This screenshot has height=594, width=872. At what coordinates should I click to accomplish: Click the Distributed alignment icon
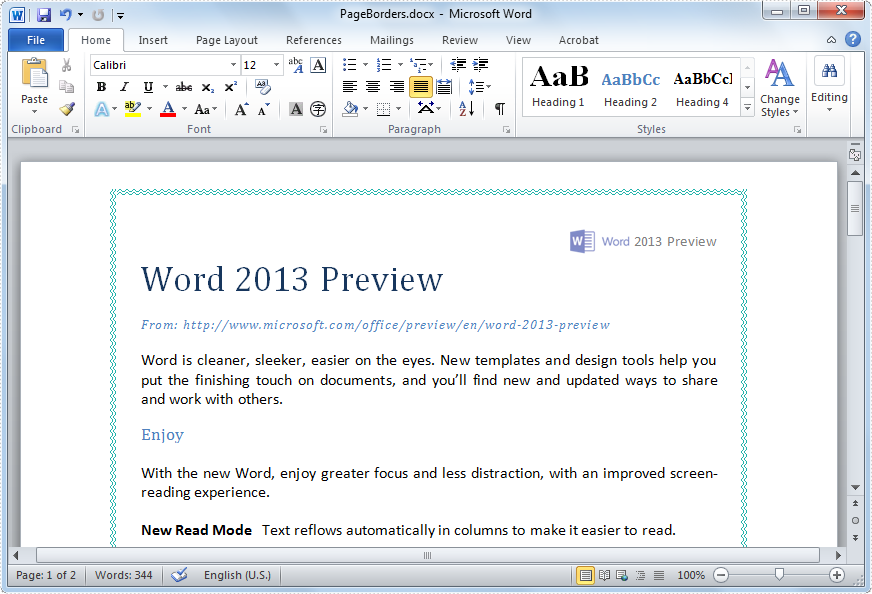coord(444,87)
